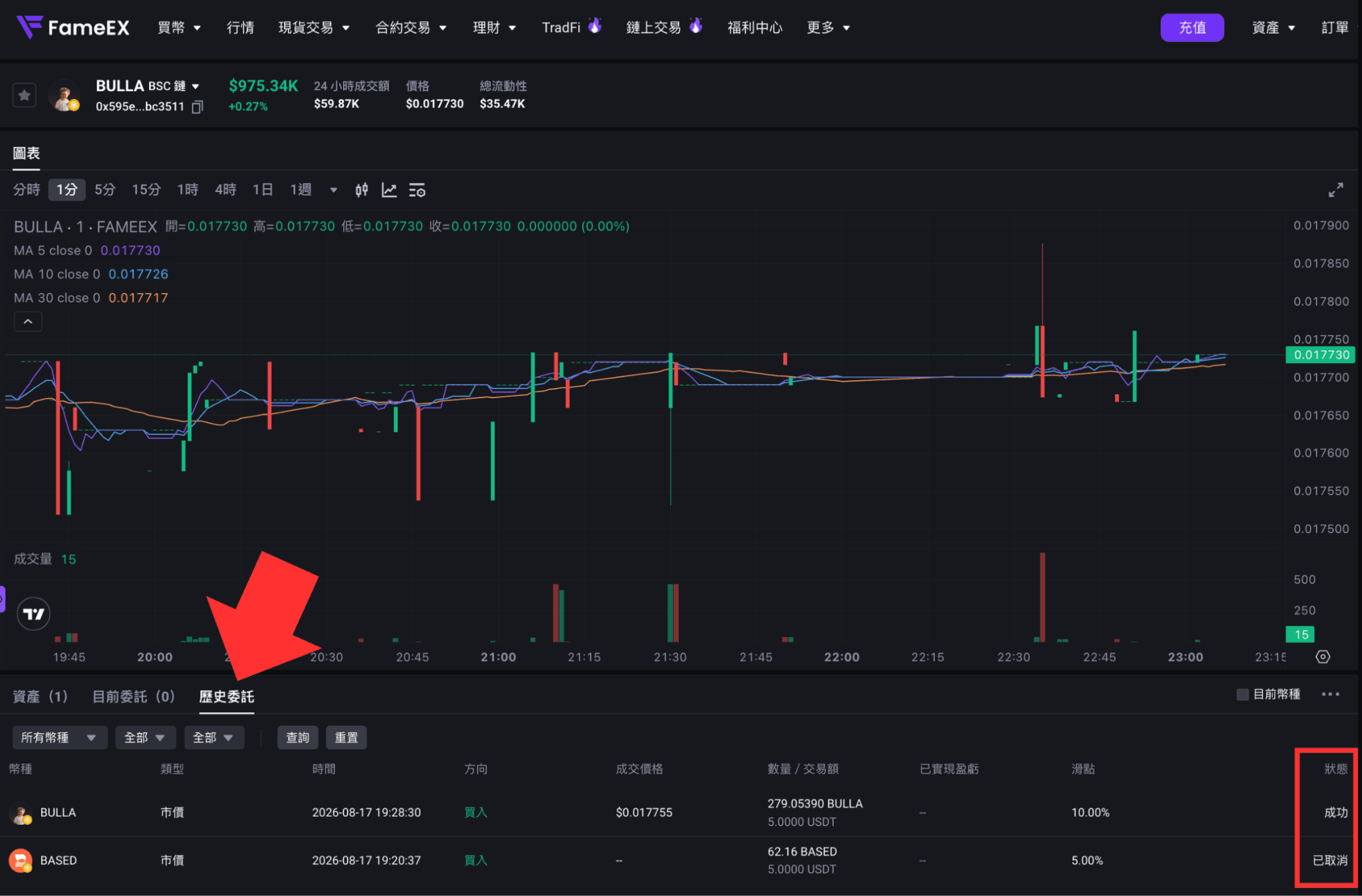Open the three-dot more options menu
Image resolution: width=1362 pixels, height=896 pixels.
coord(1330,695)
